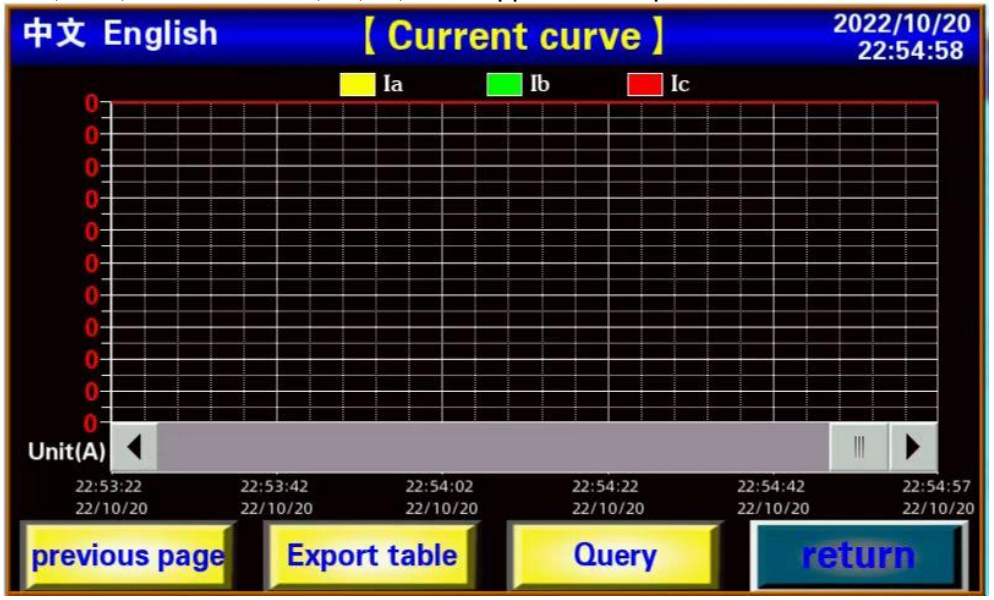Select the Ib legend label
Viewport: 994px width, 600px height.
pos(540,85)
